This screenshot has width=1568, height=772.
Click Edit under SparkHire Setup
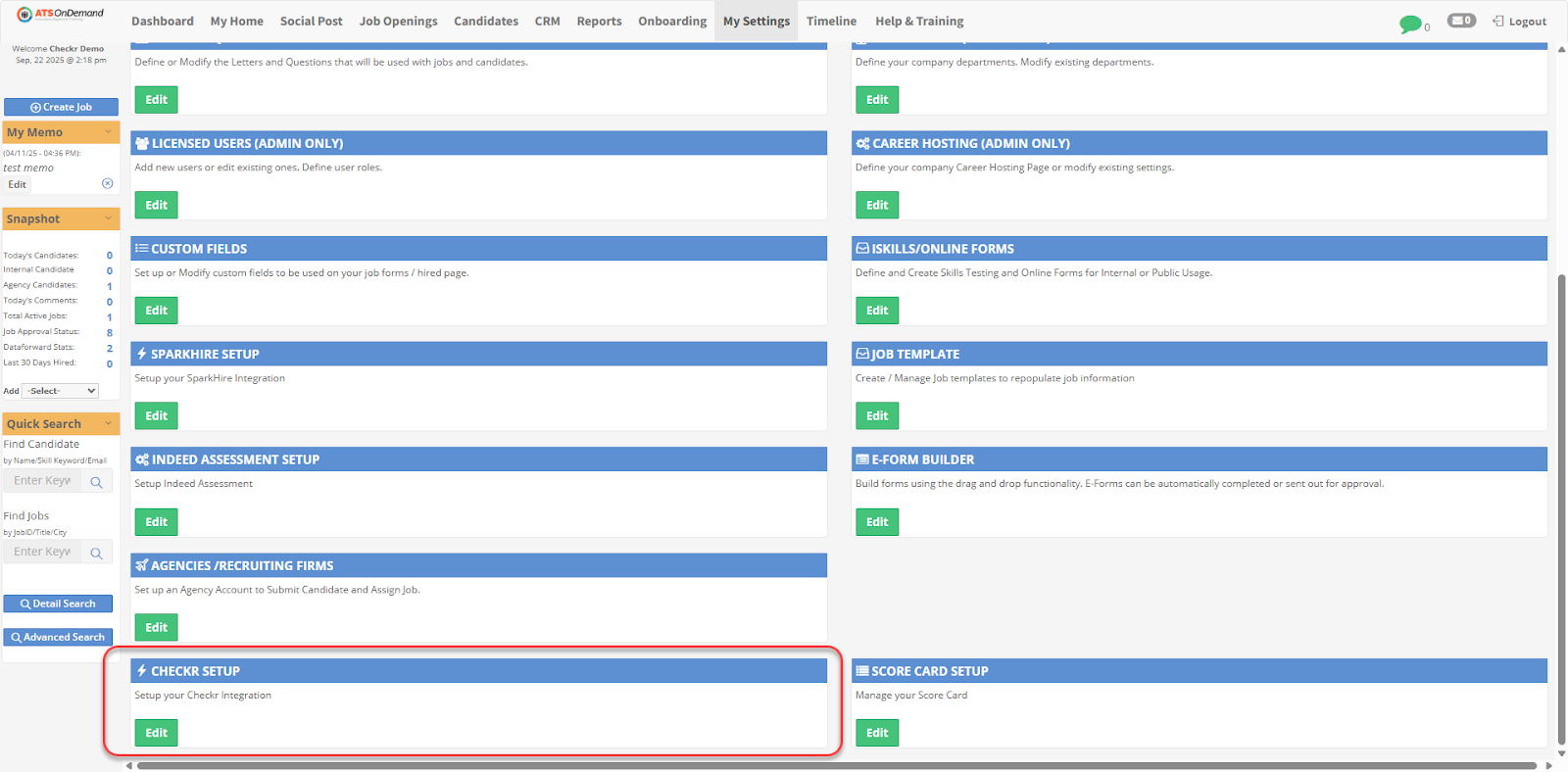click(x=157, y=415)
